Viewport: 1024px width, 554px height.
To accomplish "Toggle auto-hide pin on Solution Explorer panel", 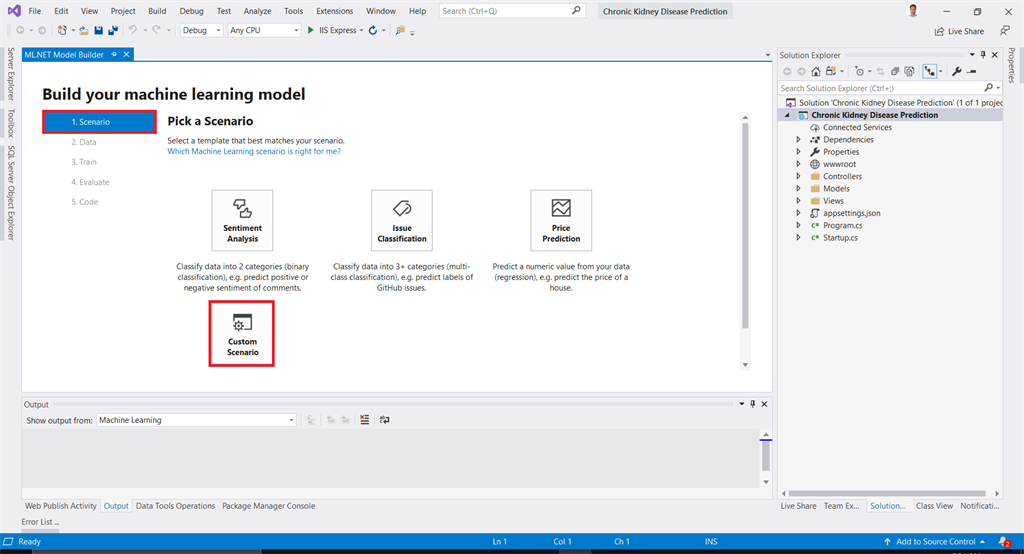I will pyautogui.click(x=983, y=55).
